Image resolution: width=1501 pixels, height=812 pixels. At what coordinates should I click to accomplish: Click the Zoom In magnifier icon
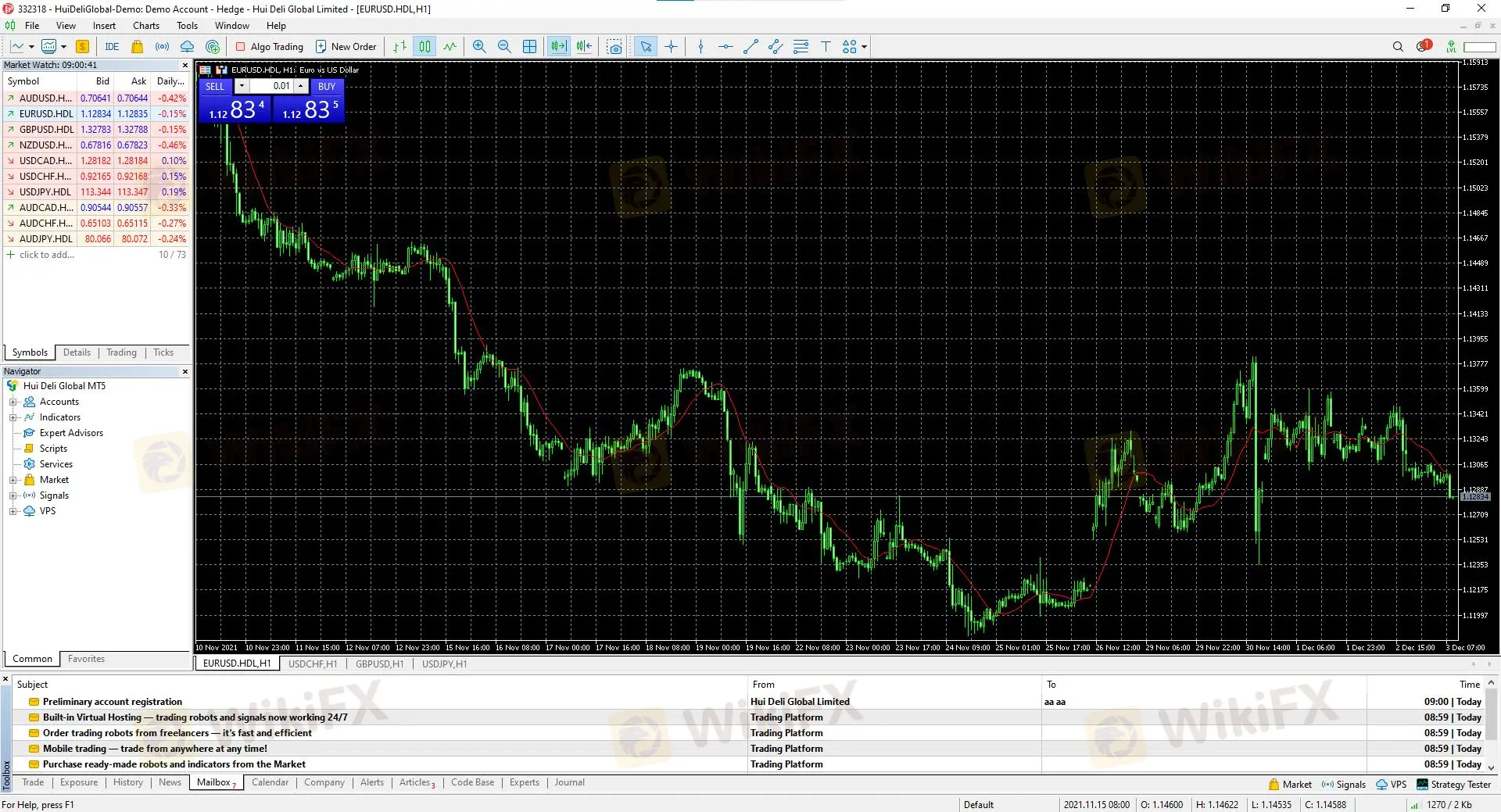click(x=479, y=47)
